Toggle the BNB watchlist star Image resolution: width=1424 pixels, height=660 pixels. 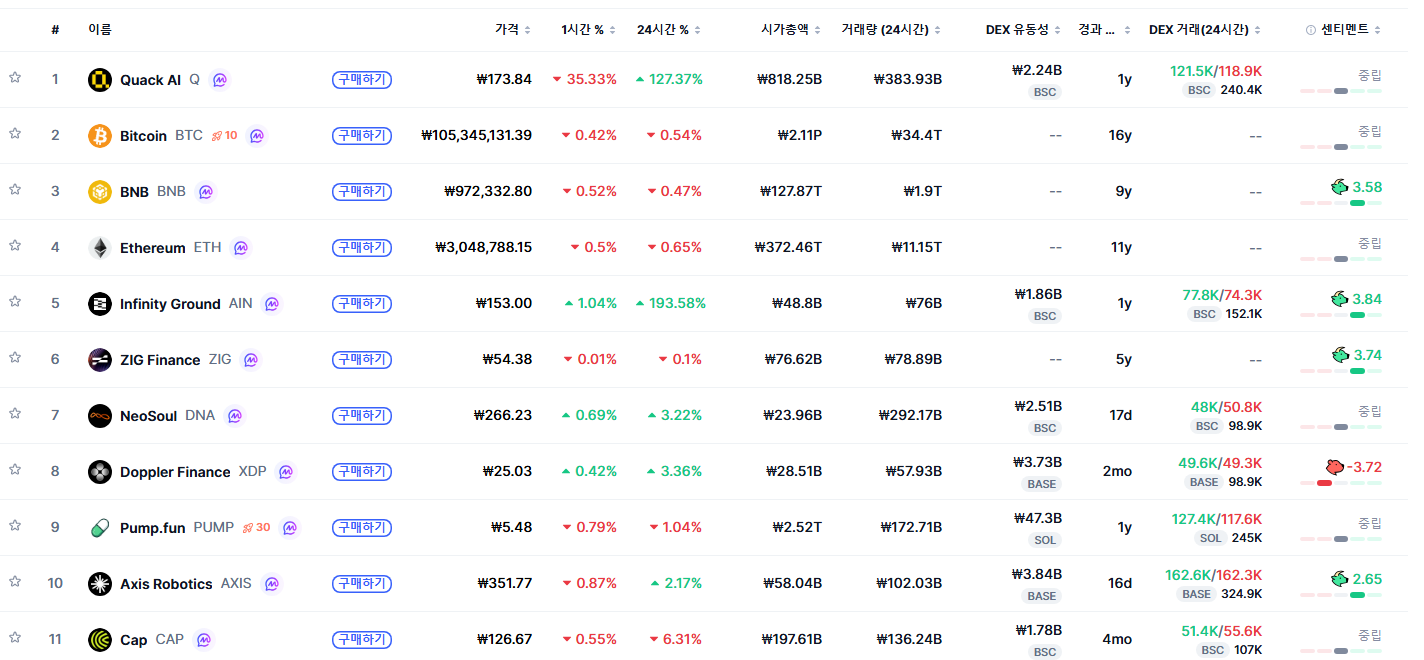click(x=15, y=190)
